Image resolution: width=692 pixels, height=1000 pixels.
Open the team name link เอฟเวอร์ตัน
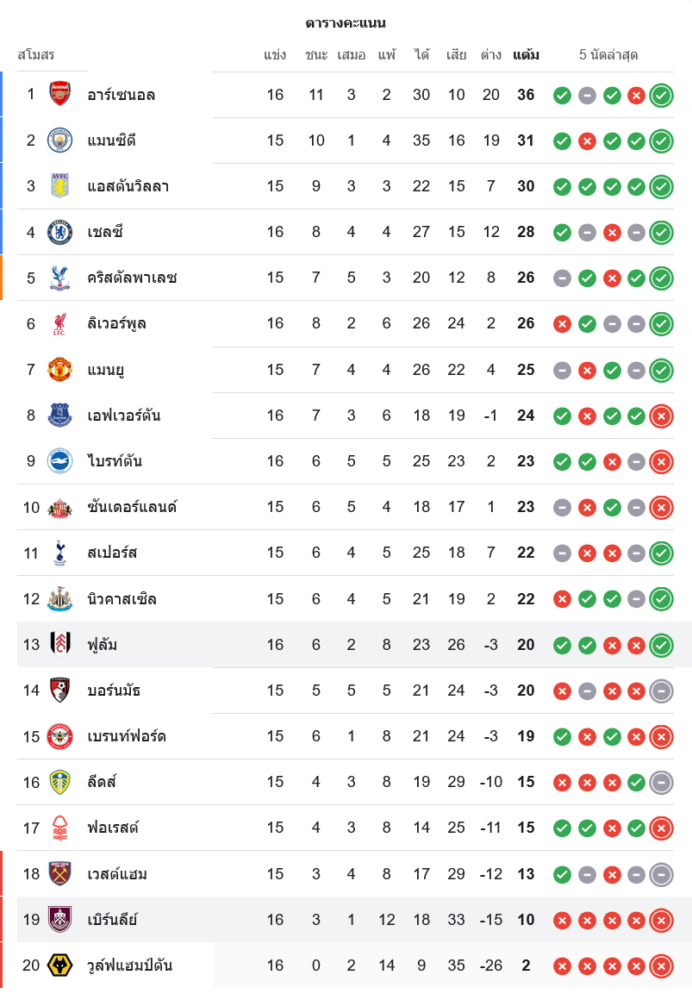coord(124,415)
